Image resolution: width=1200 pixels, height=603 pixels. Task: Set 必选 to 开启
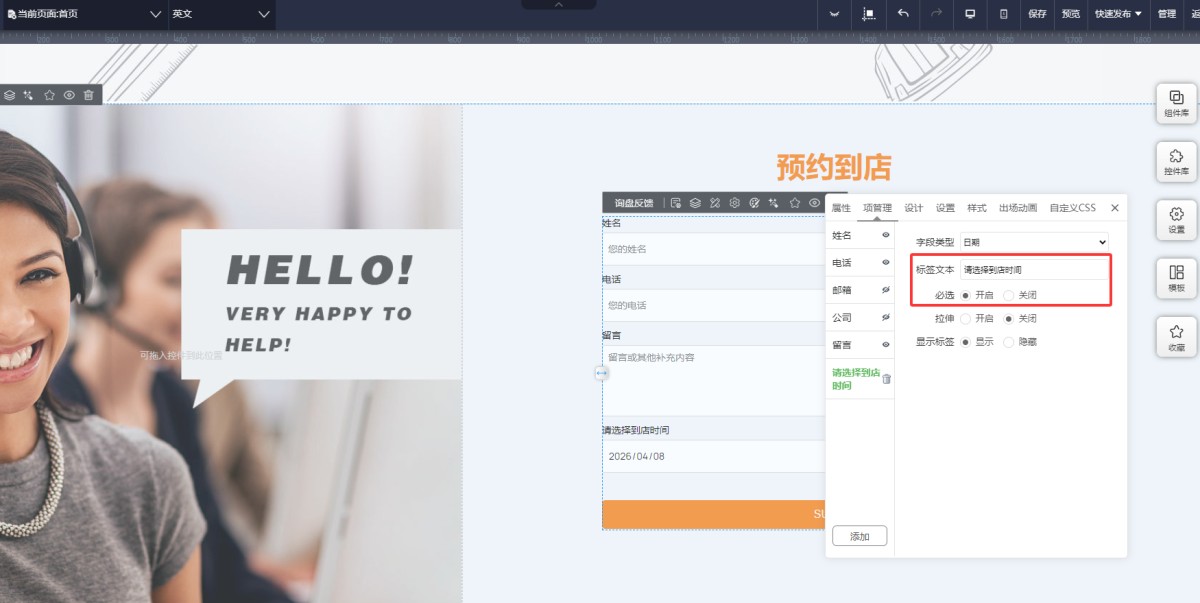tap(965, 295)
